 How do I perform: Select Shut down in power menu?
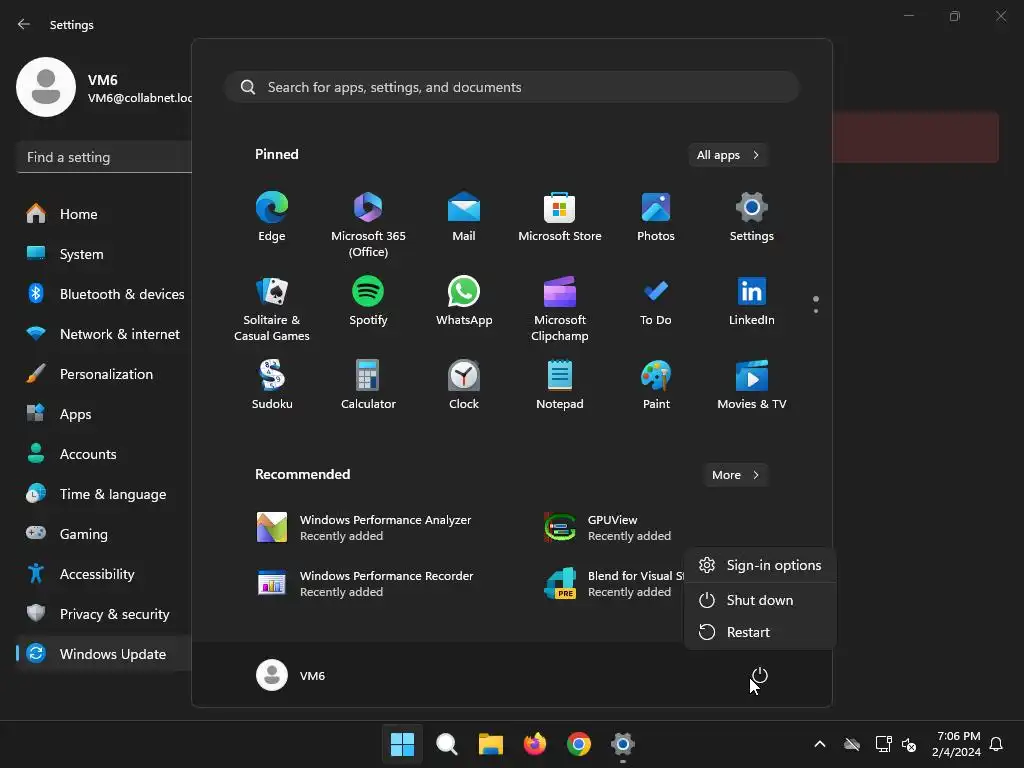tap(760, 600)
